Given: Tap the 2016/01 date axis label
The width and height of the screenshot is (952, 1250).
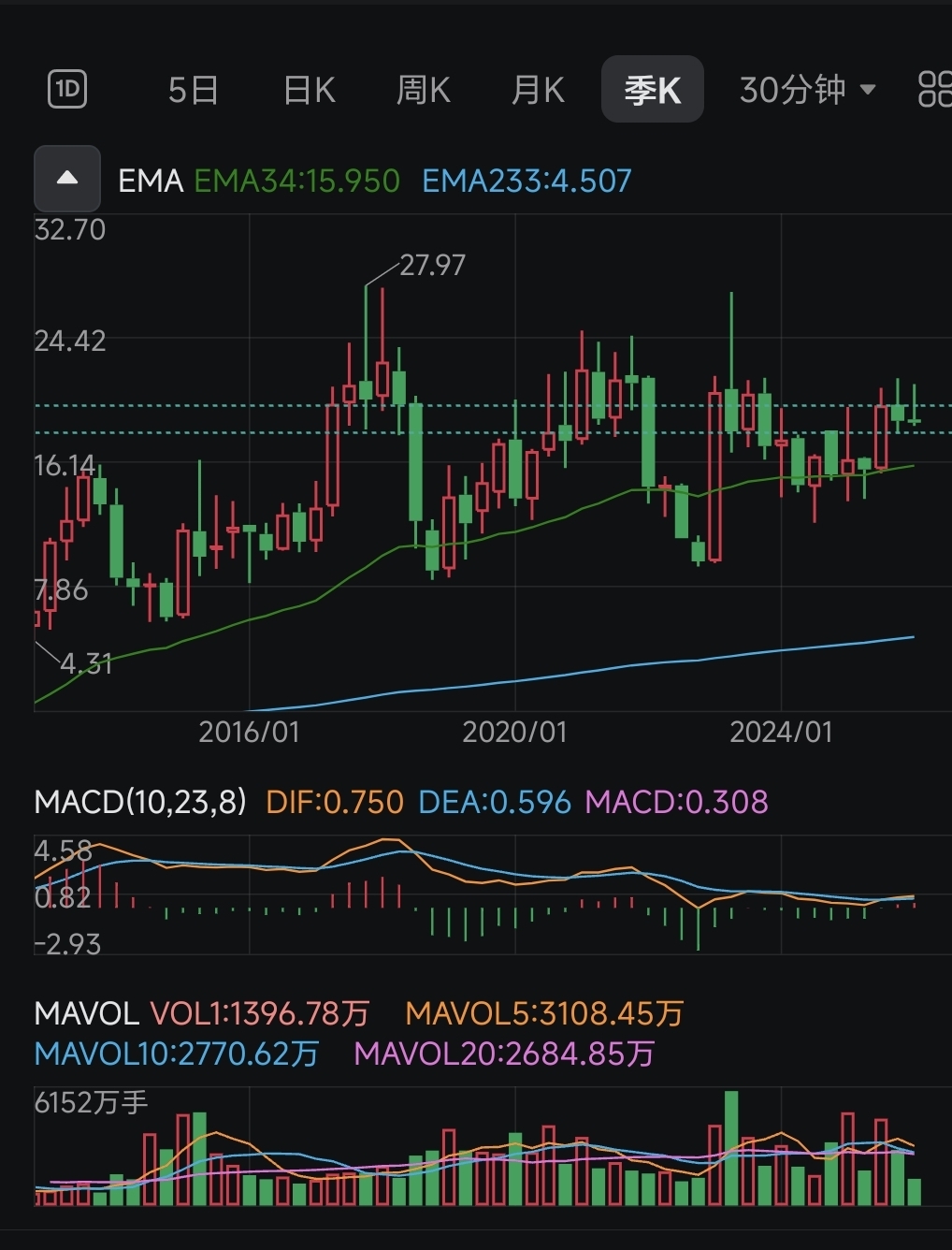Looking at the screenshot, I should click(x=250, y=732).
